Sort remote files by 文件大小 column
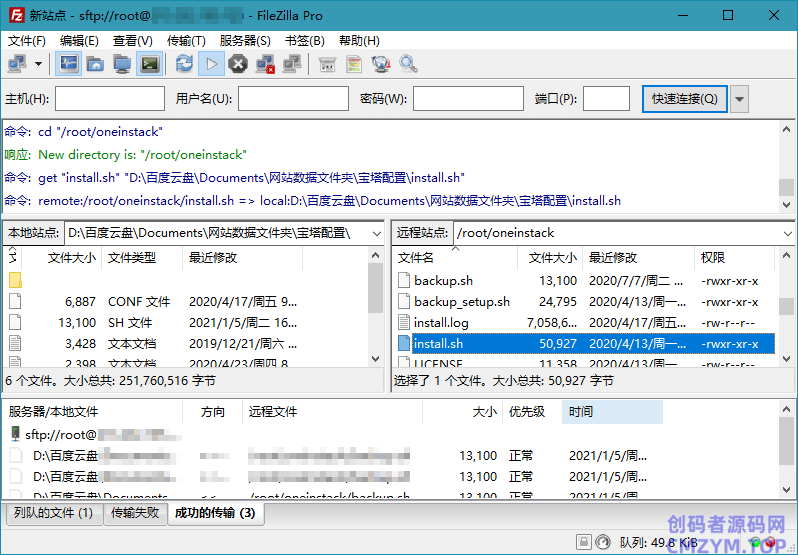798x555 pixels. tap(551, 258)
